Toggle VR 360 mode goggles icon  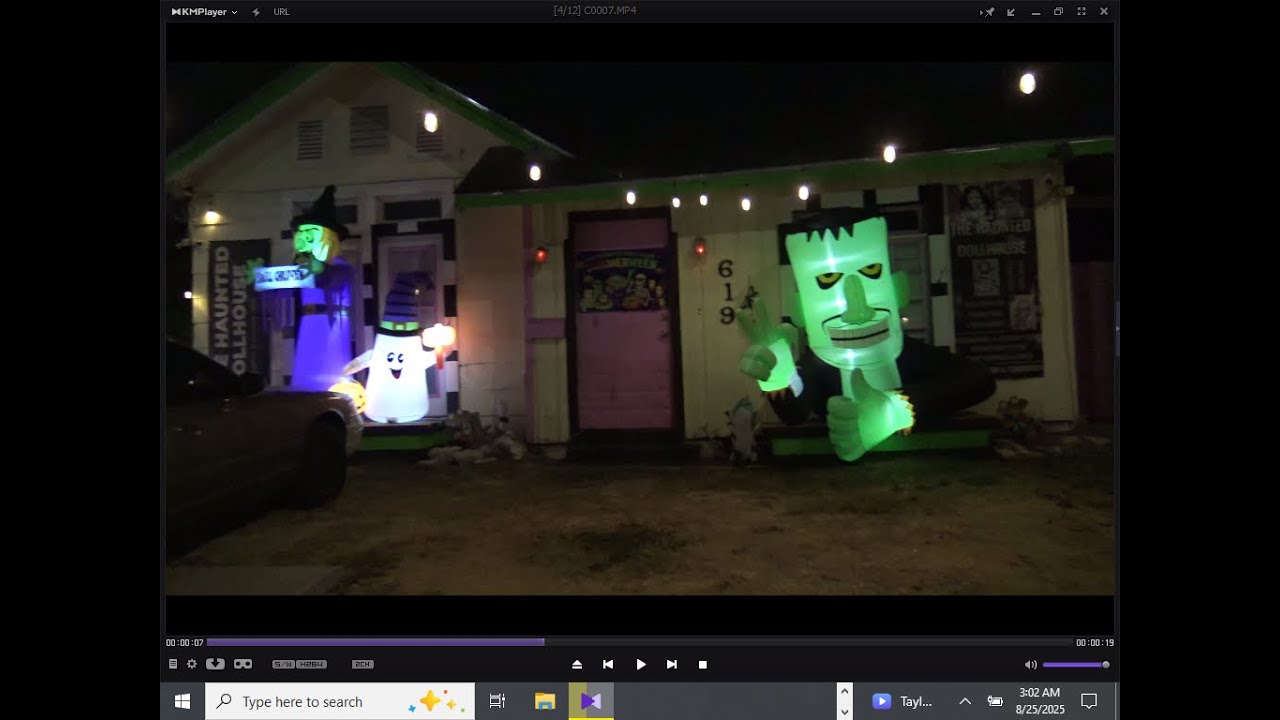click(243, 664)
